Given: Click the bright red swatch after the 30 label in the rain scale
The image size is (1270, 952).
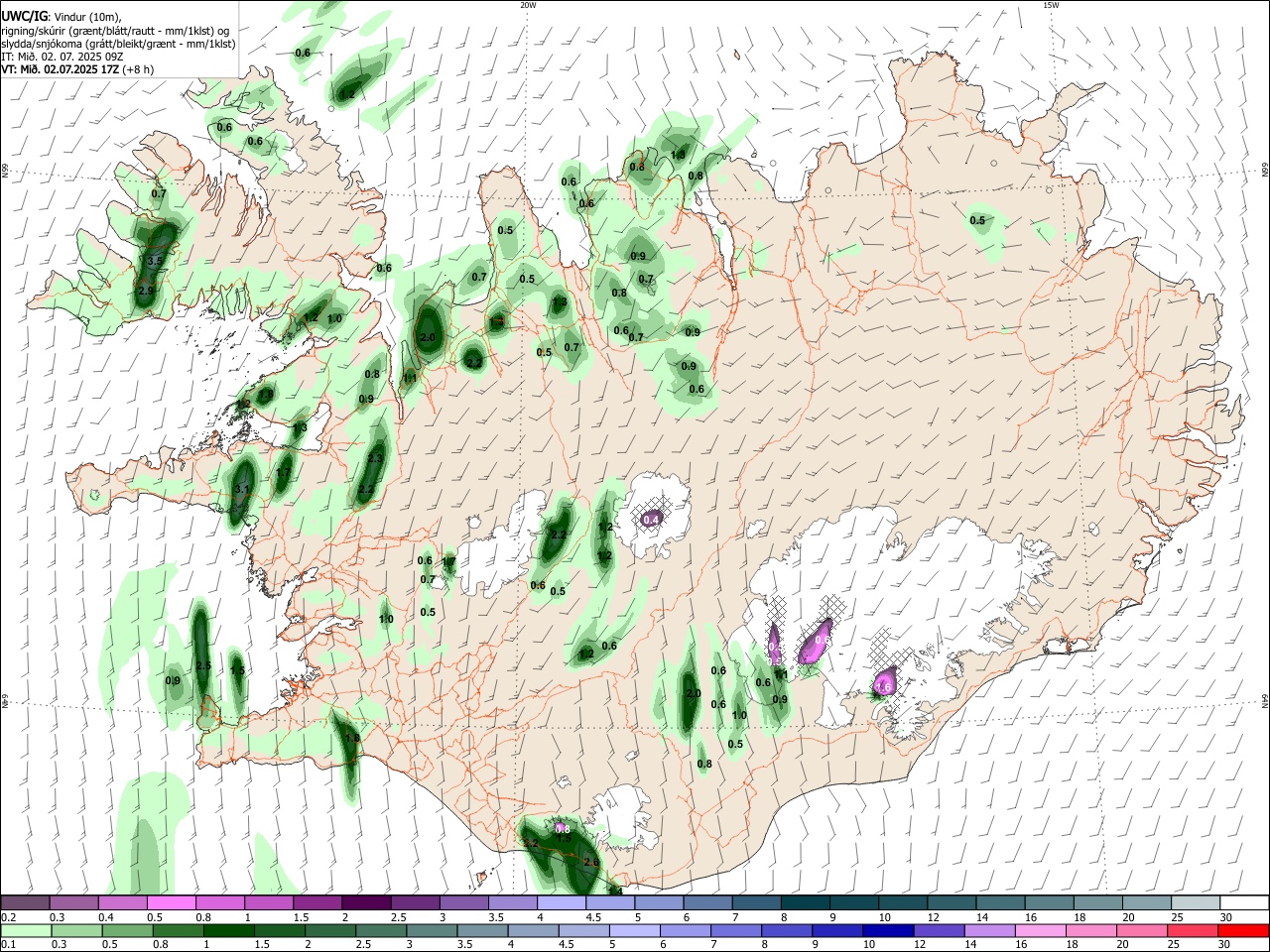Looking at the screenshot, I should (1244, 930).
